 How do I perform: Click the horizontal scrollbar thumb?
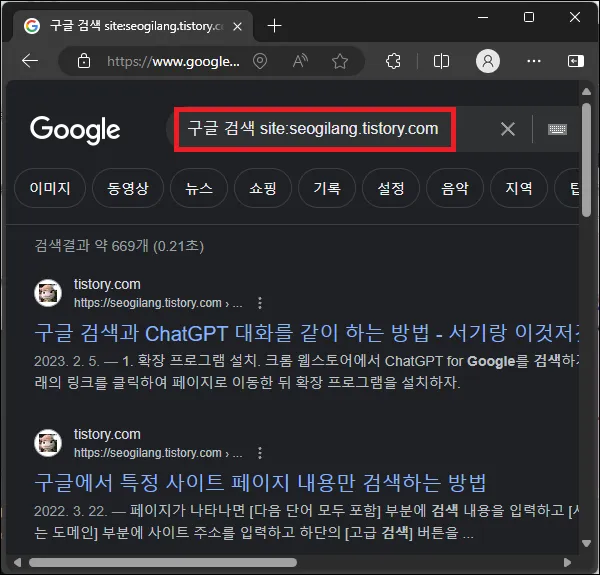pyautogui.click(x=163, y=562)
